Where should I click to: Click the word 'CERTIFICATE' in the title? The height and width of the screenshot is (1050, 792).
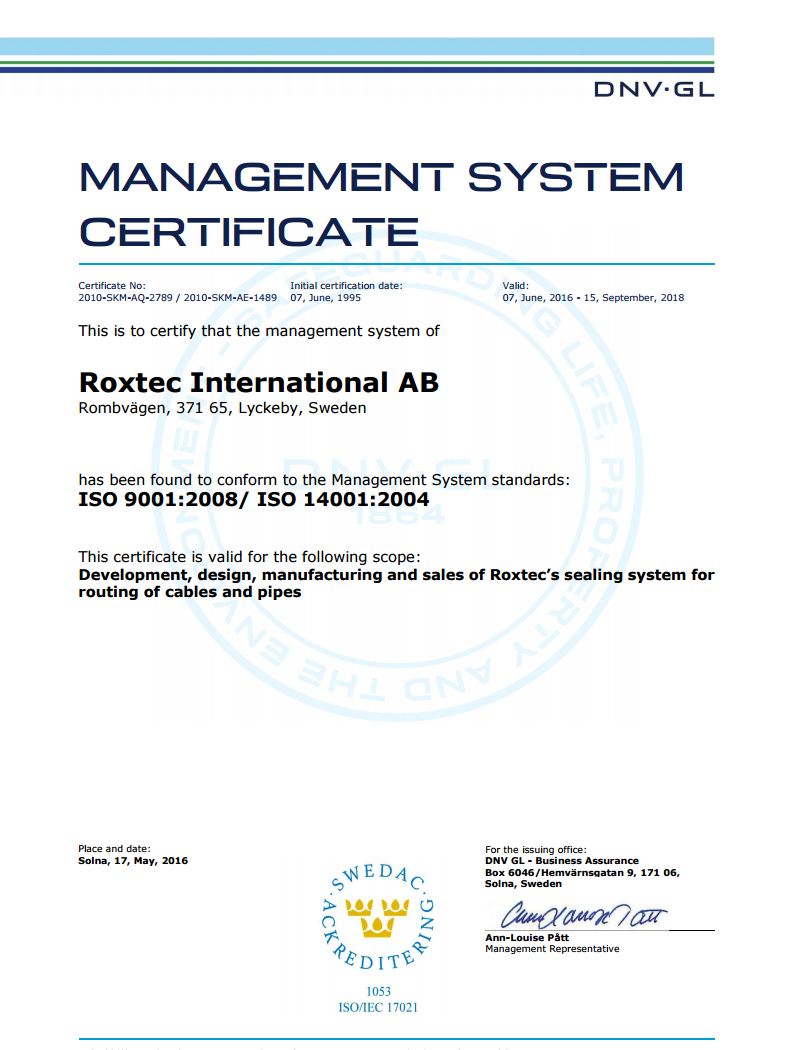(x=249, y=232)
